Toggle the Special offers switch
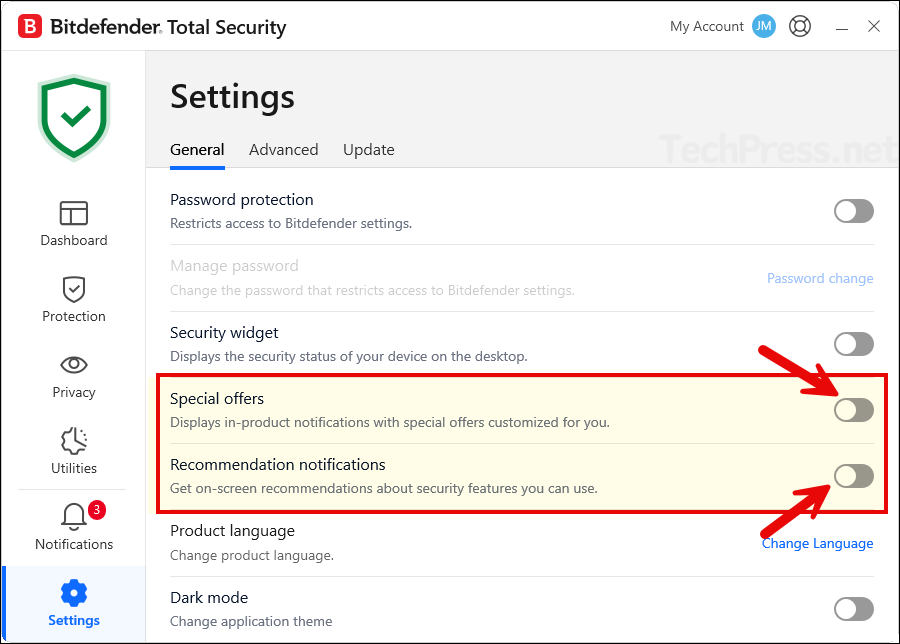This screenshot has height=644, width=900. tap(854, 410)
